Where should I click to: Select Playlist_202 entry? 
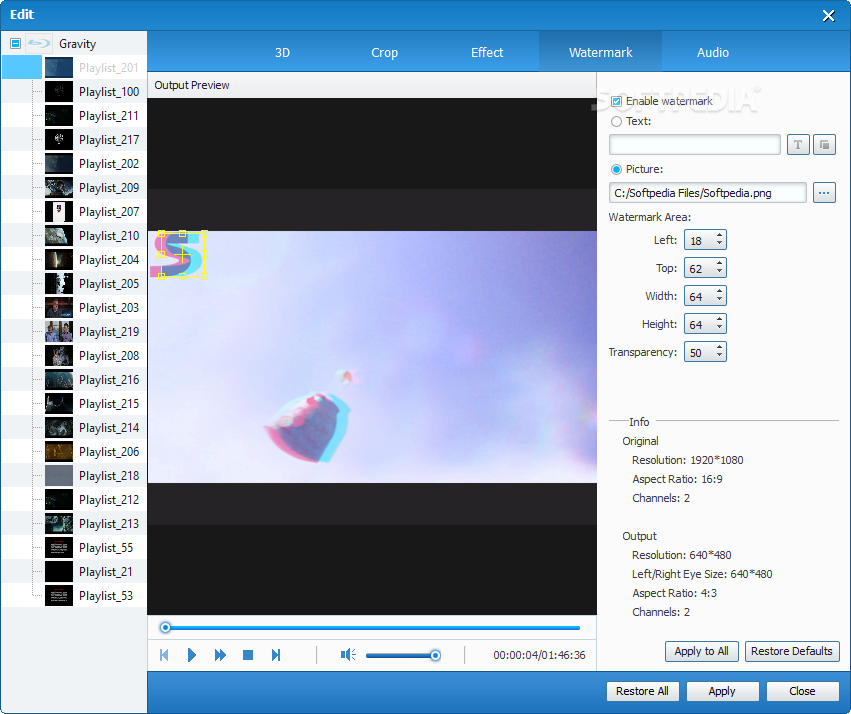point(109,164)
